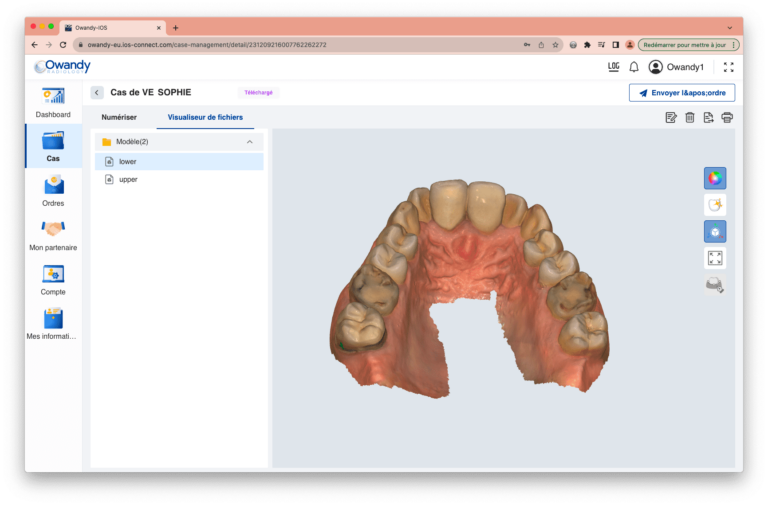This screenshot has width=768, height=505.
Task: Expand the browser tab list chevron
Action: click(x=729, y=28)
